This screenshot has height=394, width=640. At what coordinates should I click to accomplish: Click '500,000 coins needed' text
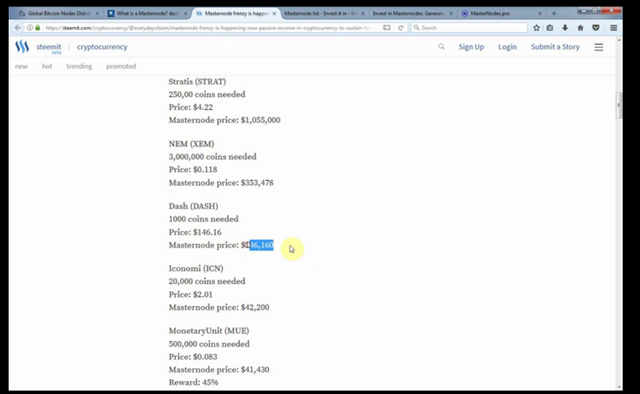pos(209,344)
